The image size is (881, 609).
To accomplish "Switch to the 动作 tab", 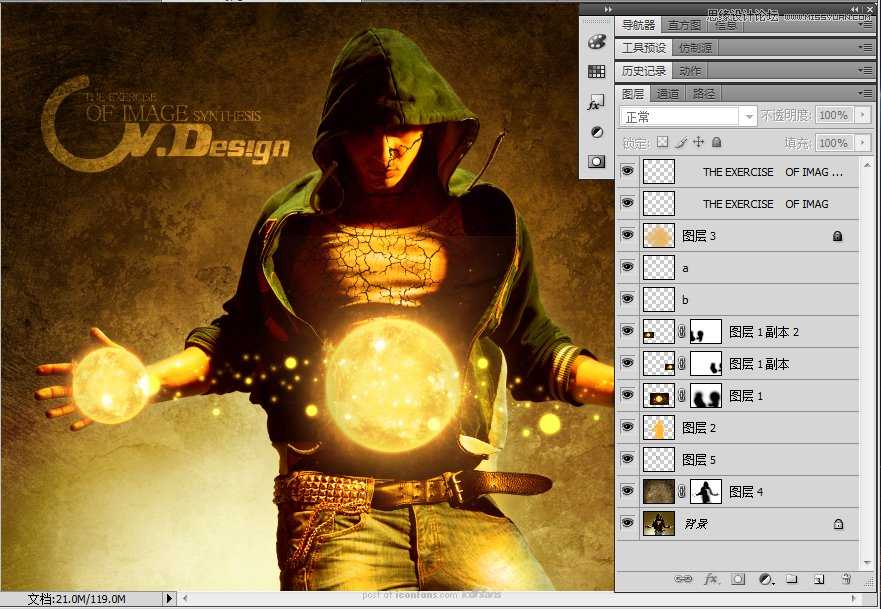I will (x=690, y=71).
